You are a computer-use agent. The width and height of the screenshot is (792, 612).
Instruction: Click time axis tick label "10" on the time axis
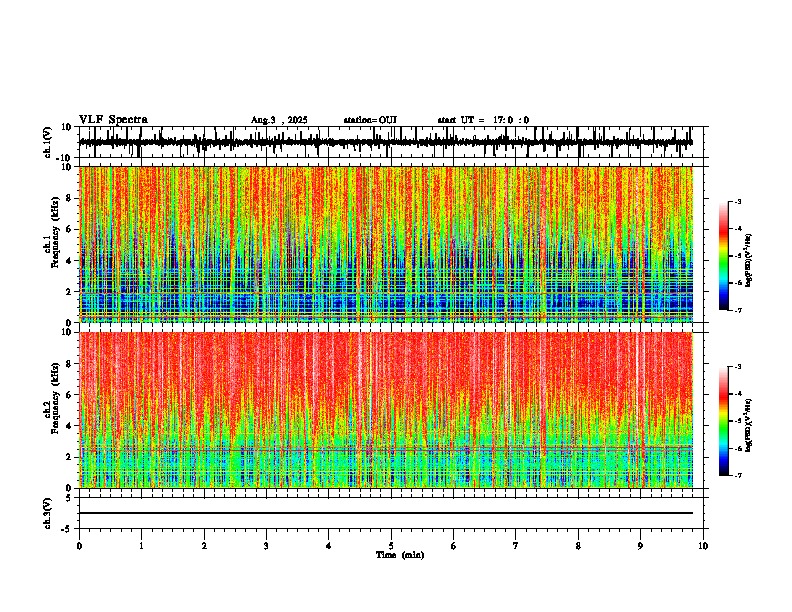click(x=703, y=546)
